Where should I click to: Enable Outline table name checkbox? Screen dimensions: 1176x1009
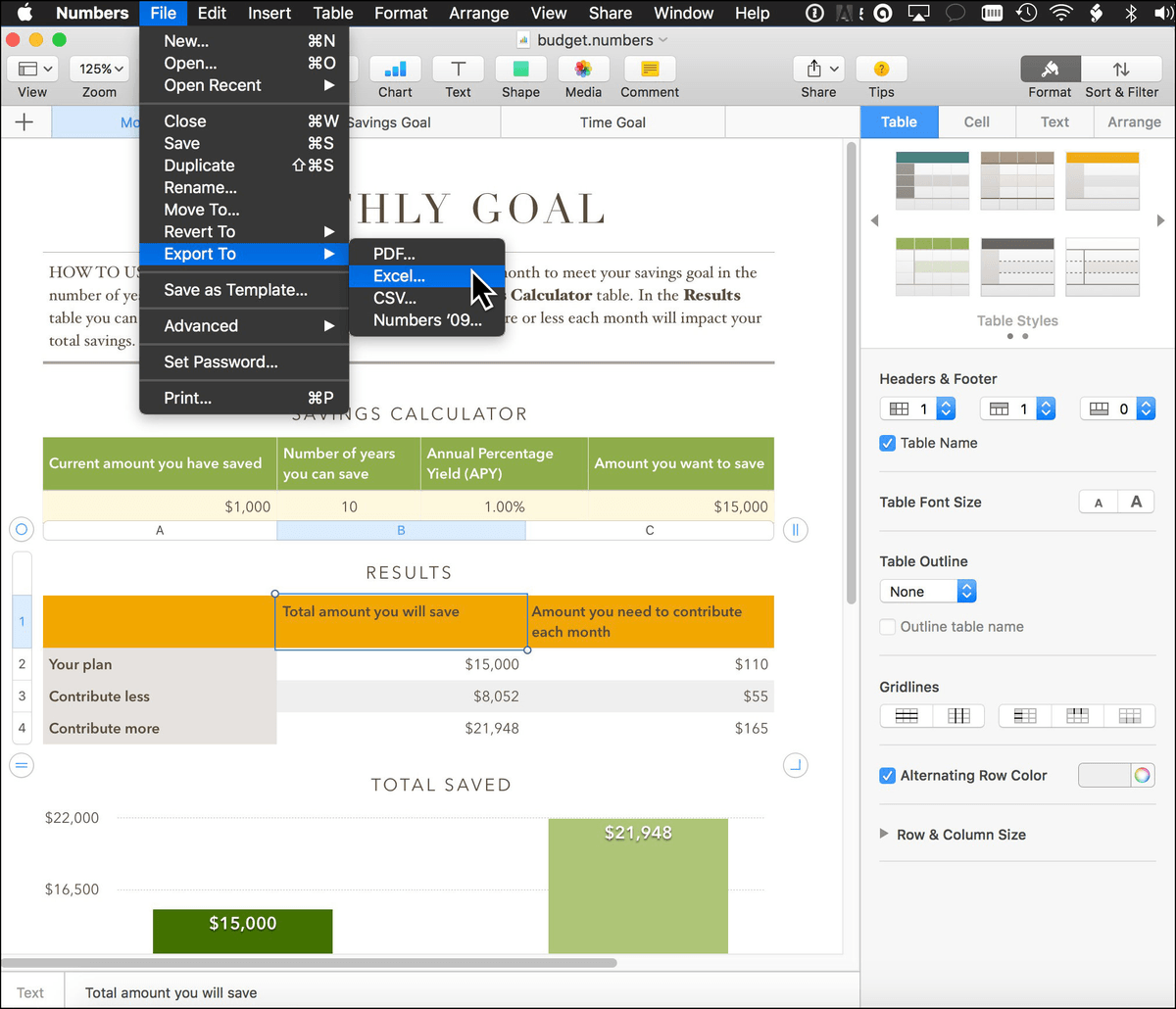point(887,627)
